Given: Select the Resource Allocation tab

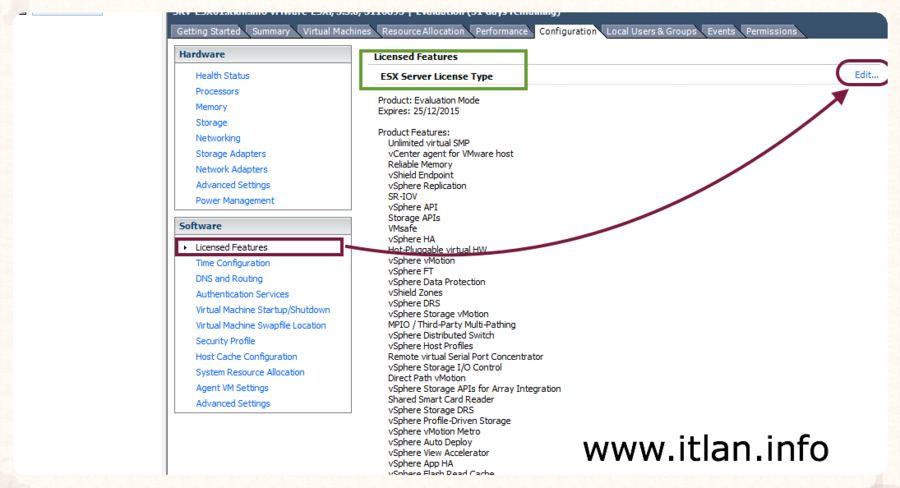Looking at the screenshot, I should point(423,31).
